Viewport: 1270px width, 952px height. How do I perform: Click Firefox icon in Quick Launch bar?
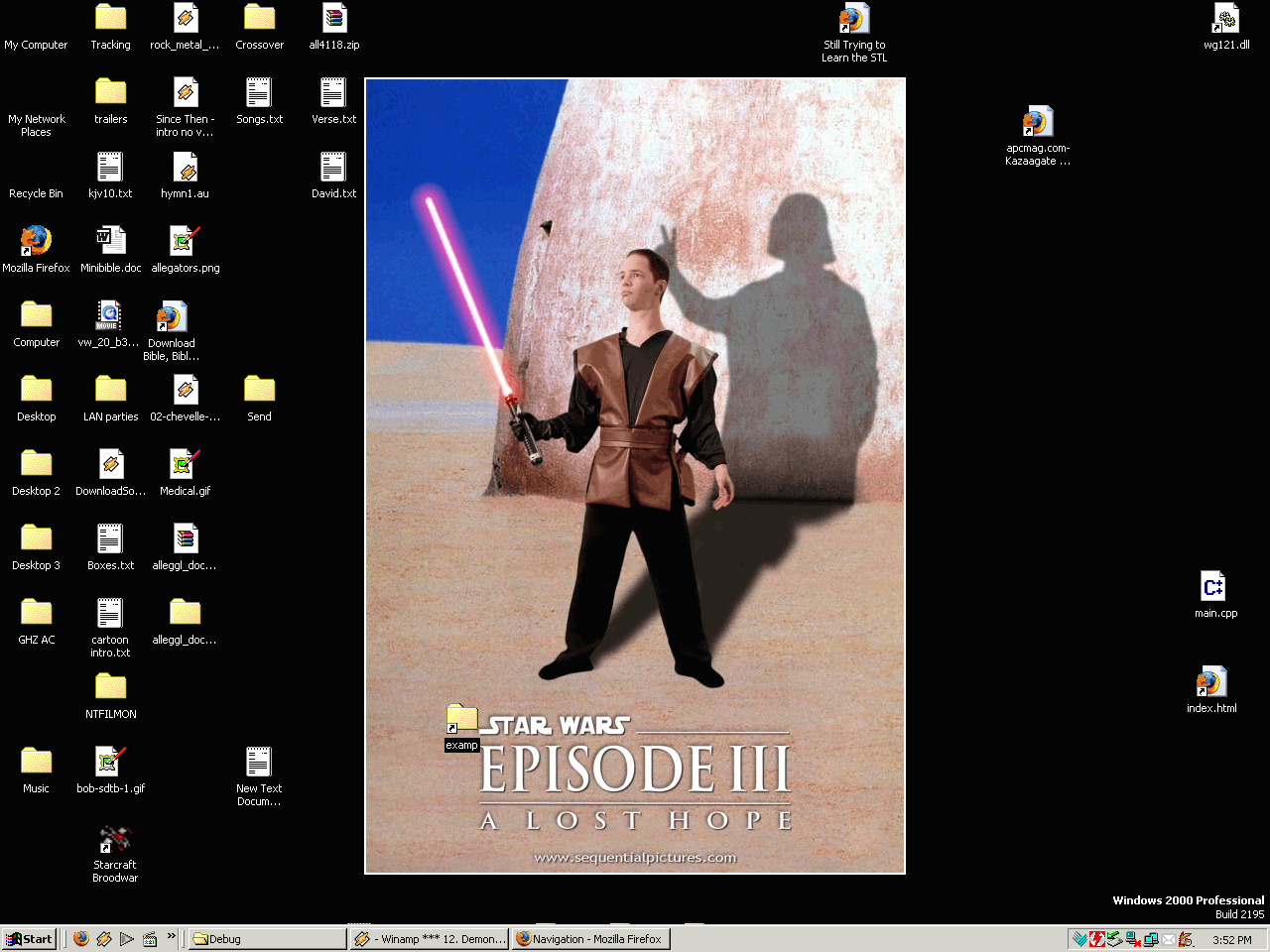pyautogui.click(x=81, y=939)
